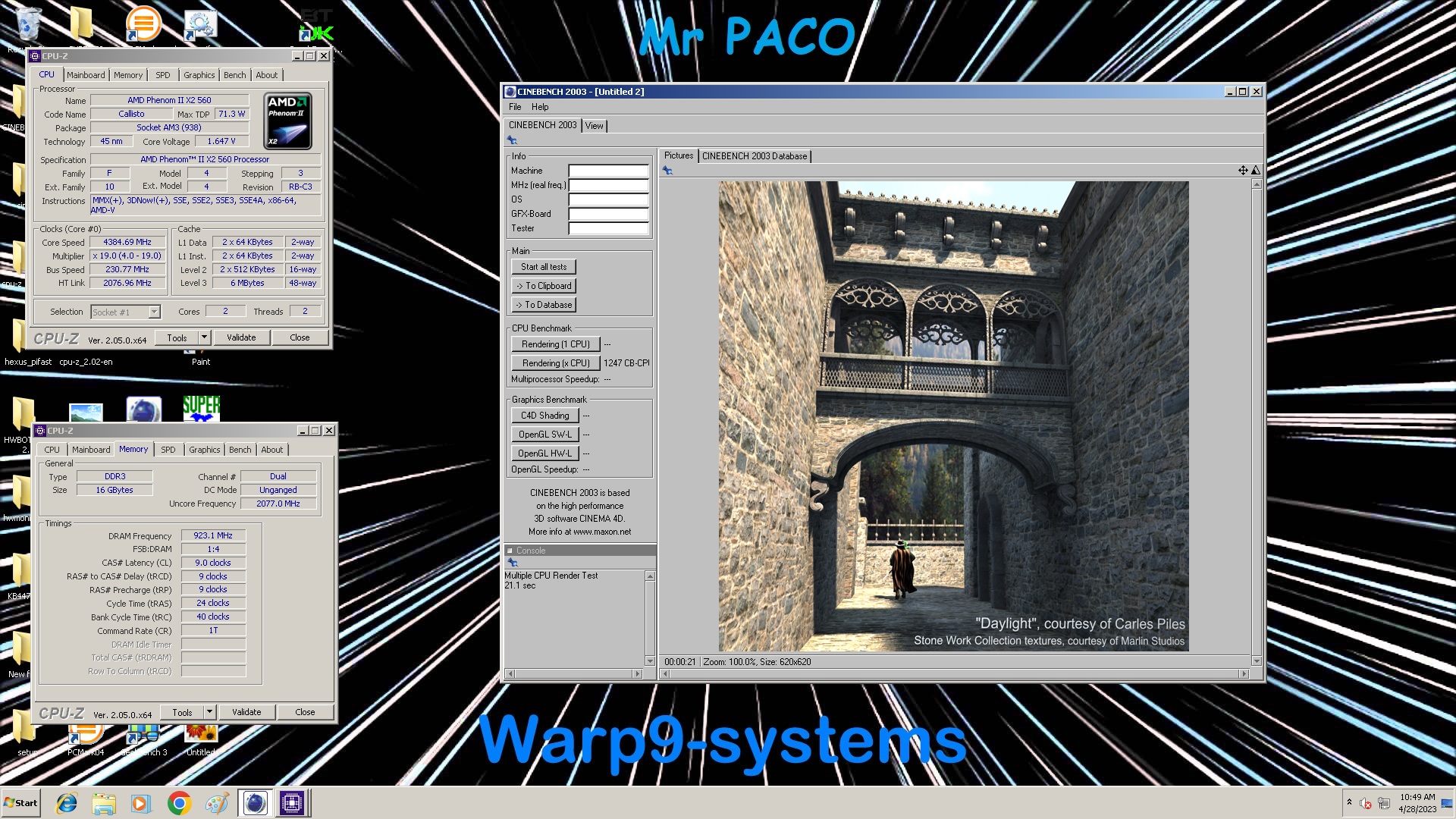Screen dimensions: 1456x819
Task: Open Paint from the taskbar
Action: pyautogui.click(x=217, y=803)
